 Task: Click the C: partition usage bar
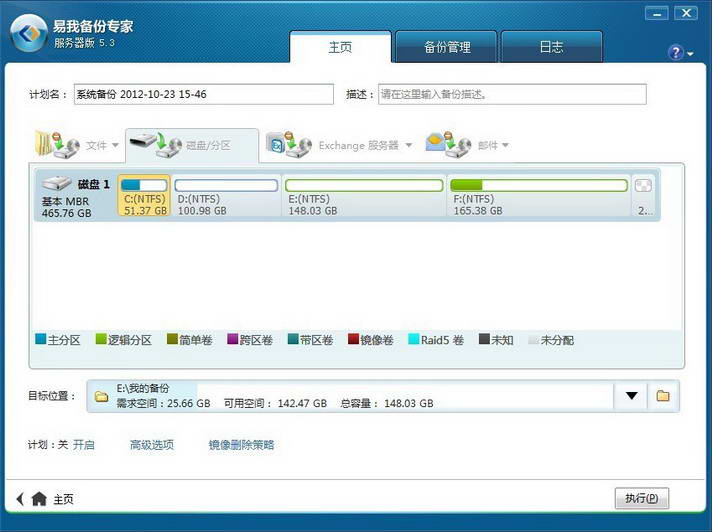click(144, 185)
